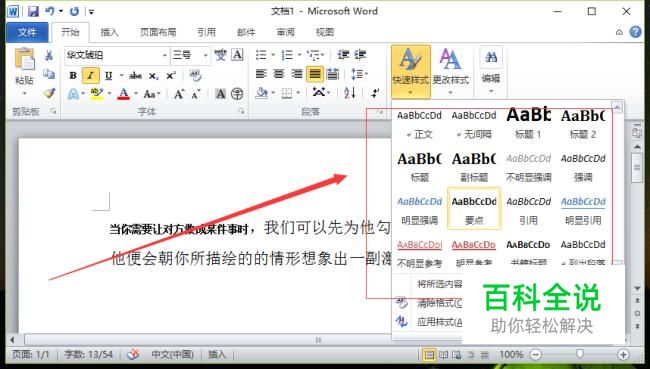The height and width of the screenshot is (369, 650).
Task: Click the Paste clipboard icon
Action: point(24,58)
